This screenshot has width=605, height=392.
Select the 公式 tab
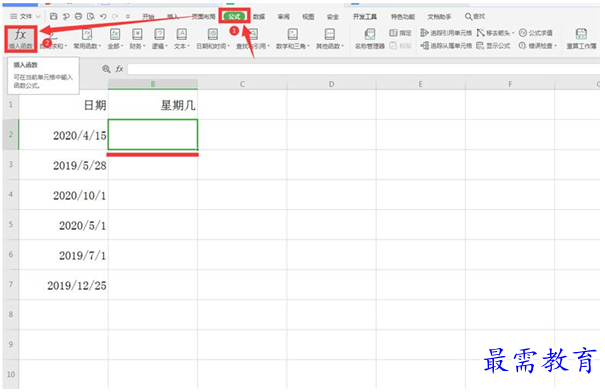(x=235, y=16)
